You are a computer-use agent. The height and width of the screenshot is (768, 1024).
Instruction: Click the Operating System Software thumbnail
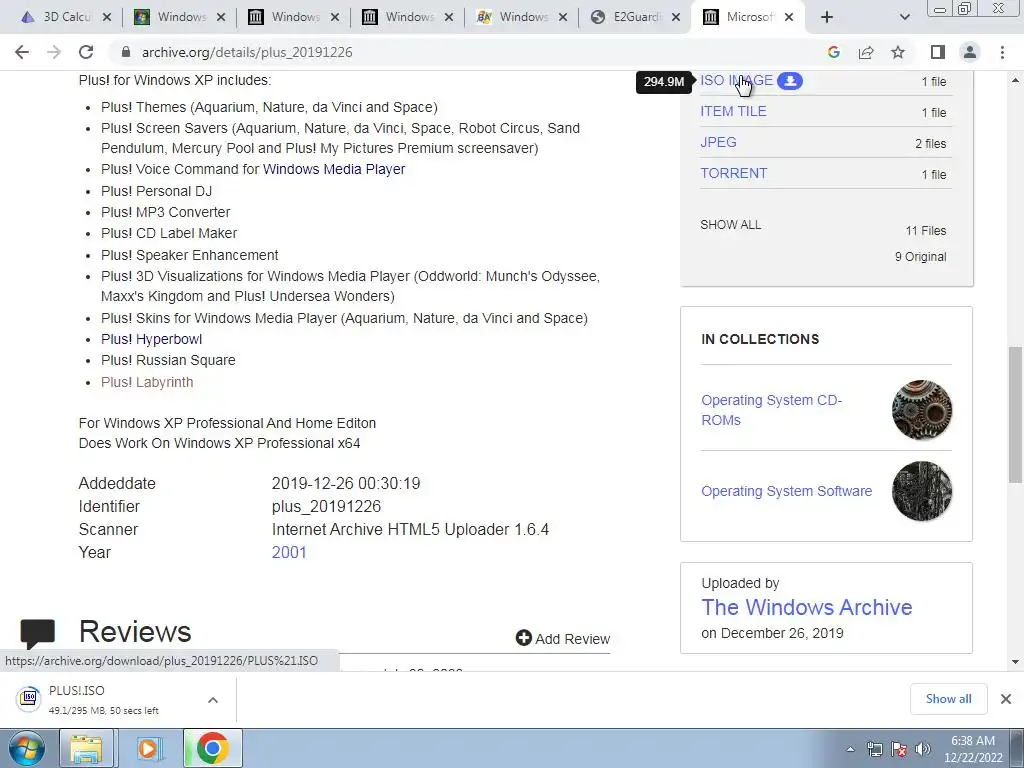[921, 491]
